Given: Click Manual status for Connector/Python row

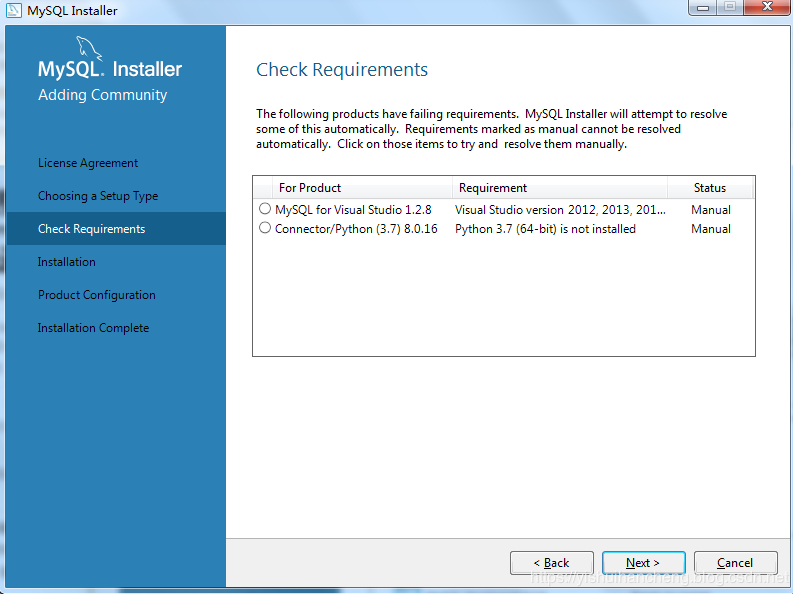Looking at the screenshot, I should [711, 229].
